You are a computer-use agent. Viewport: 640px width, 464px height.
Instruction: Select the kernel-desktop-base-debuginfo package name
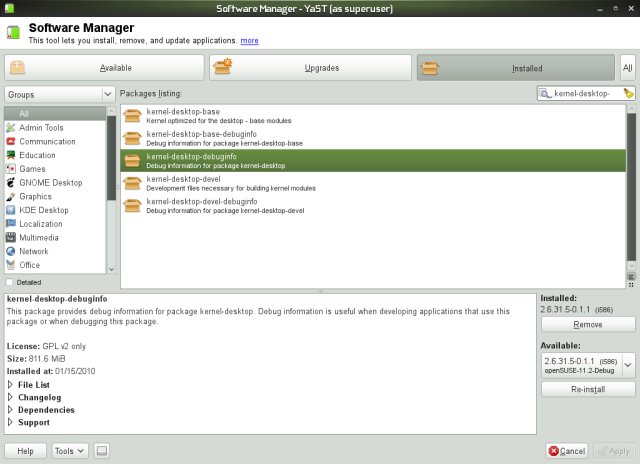(x=202, y=134)
